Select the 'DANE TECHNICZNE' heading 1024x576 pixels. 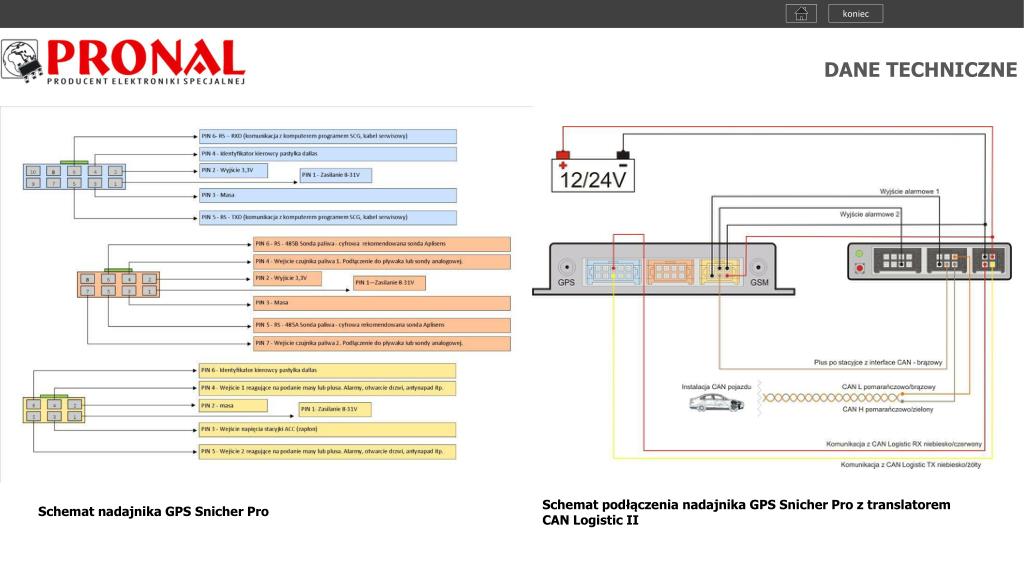[920, 70]
